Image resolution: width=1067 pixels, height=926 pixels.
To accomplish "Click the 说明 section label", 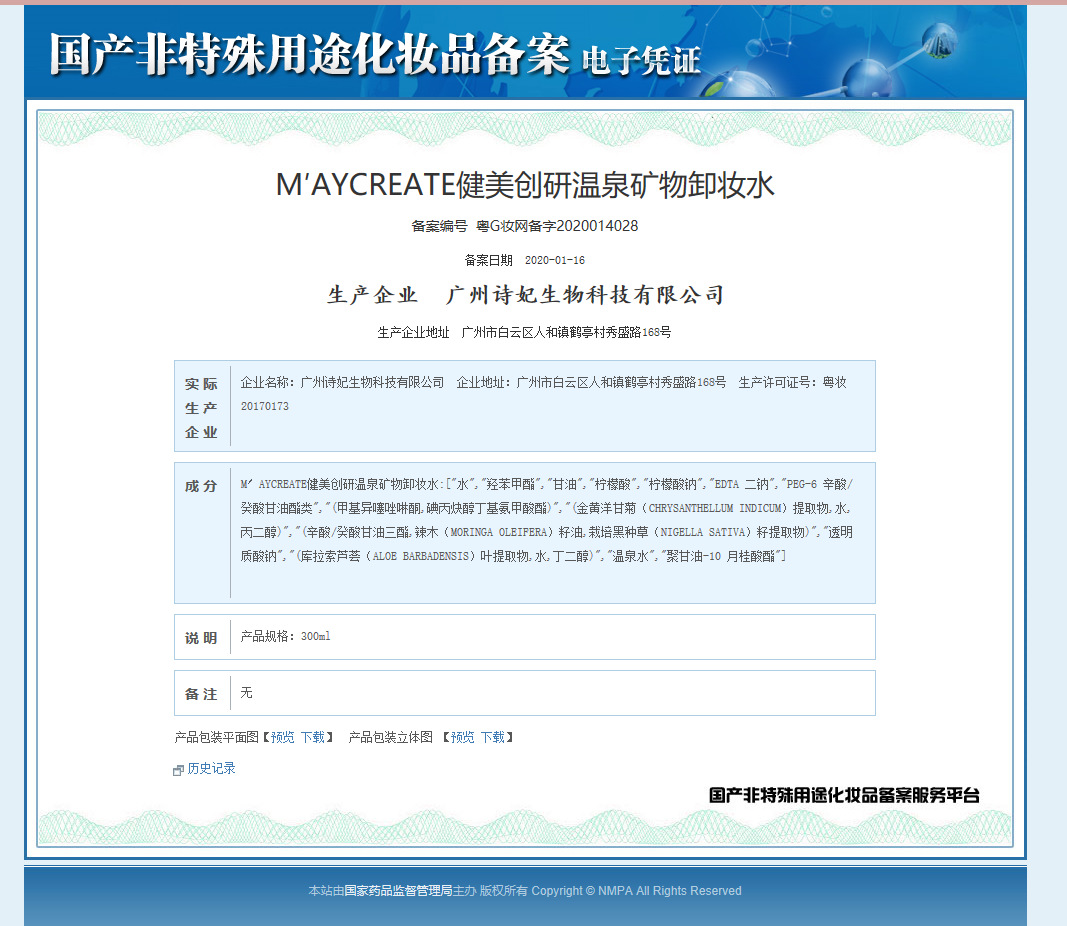I will pos(201,638).
